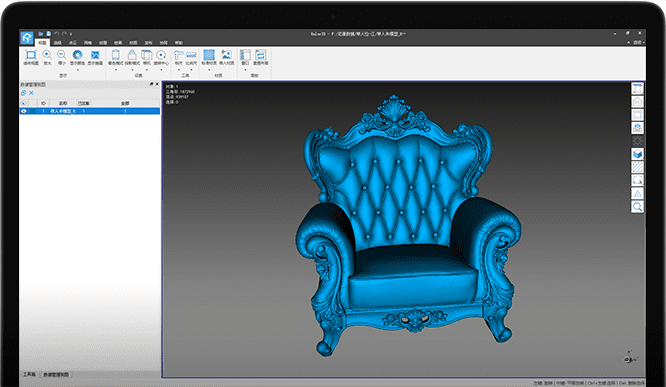Click the zoom out (缩小) magnifier icon
Image resolution: width=666 pixels, height=387 pixels.
tap(62, 54)
